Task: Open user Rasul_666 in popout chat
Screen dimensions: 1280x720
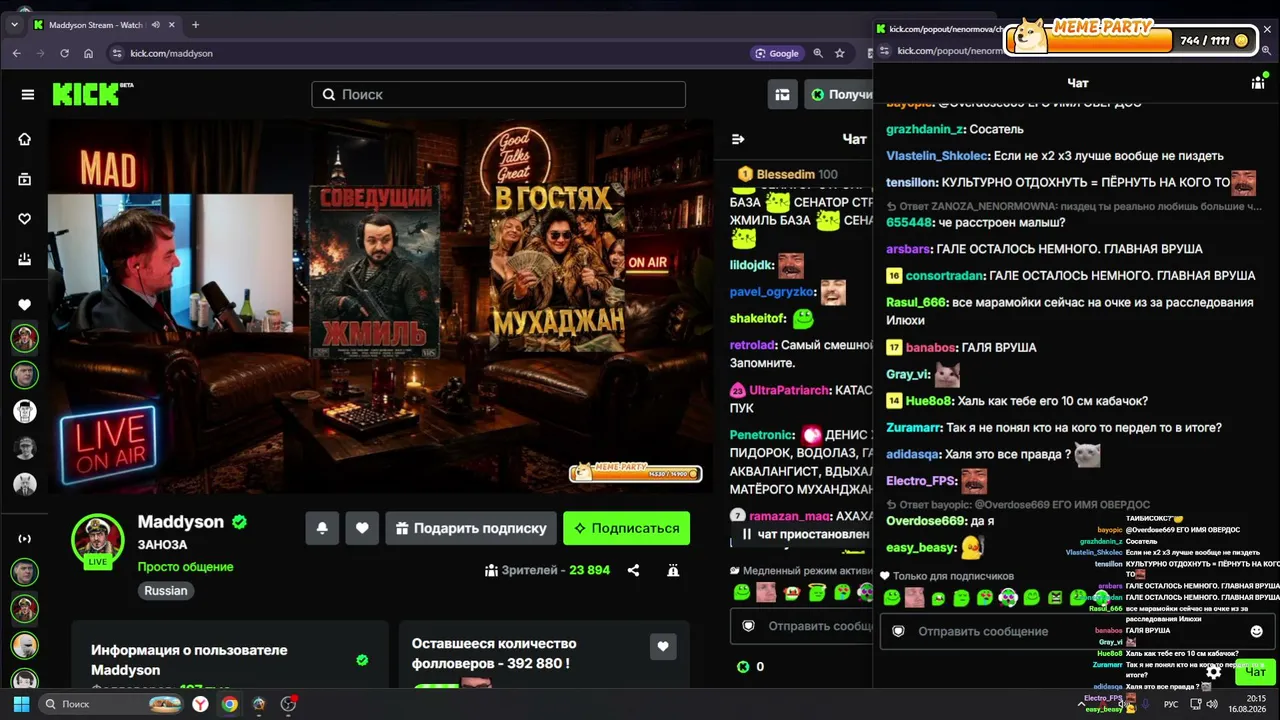Action: pyautogui.click(x=915, y=302)
